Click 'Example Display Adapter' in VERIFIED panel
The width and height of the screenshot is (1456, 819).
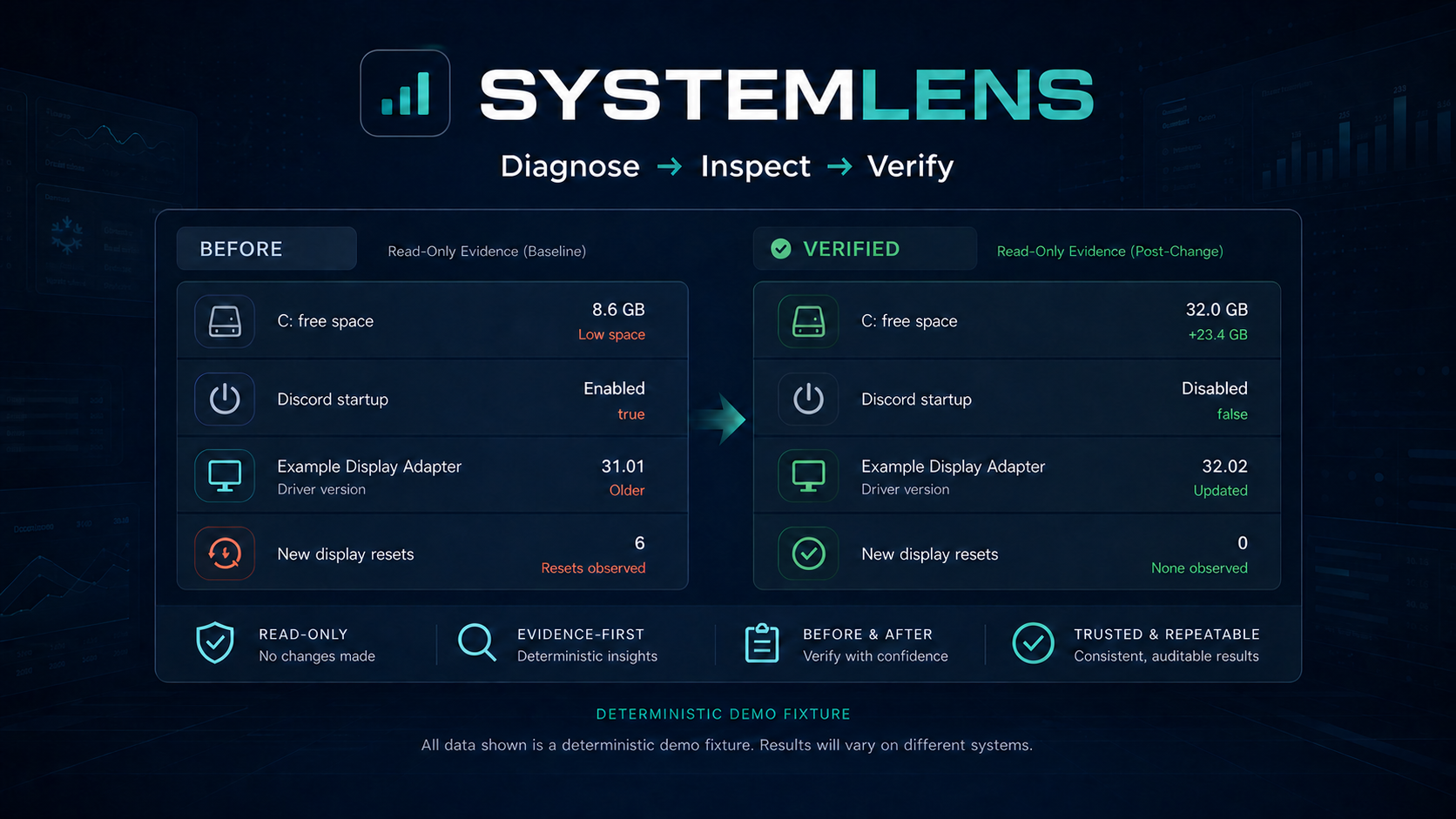pyautogui.click(x=953, y=467)
